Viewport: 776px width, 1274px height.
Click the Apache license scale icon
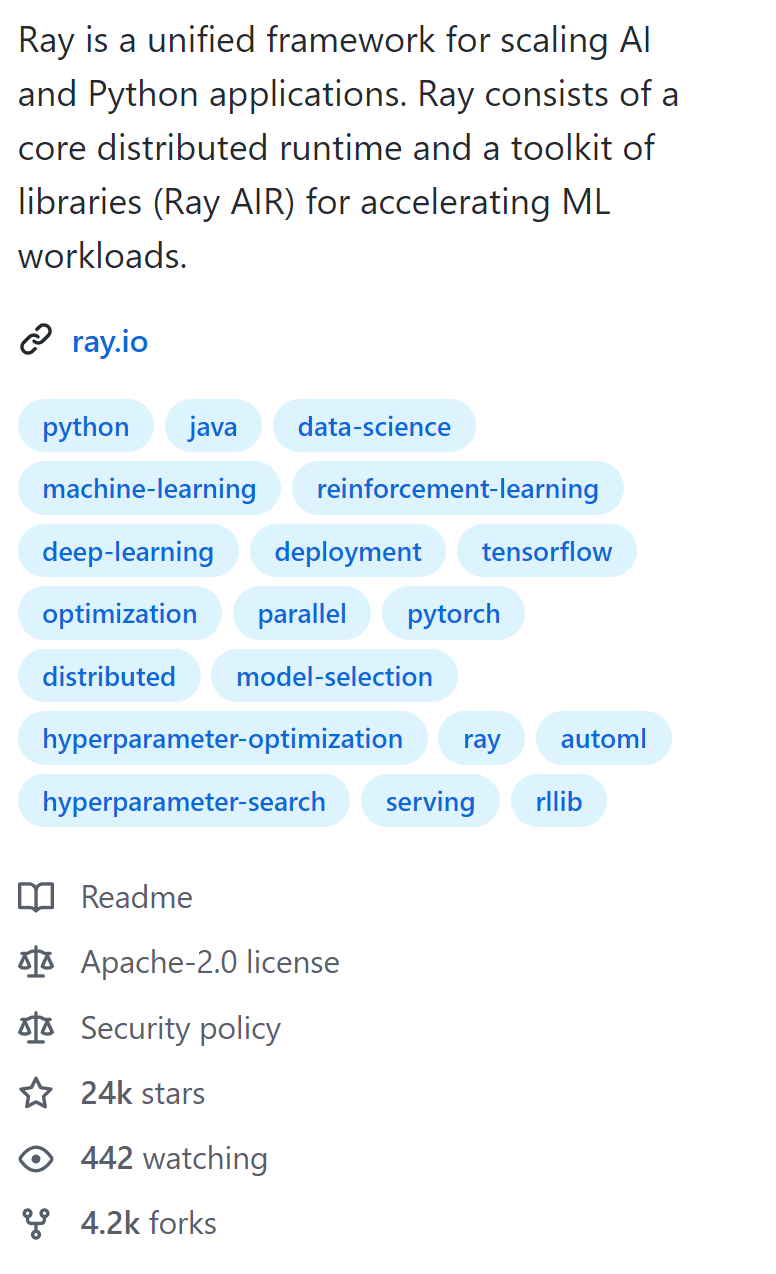(x=36, y=963)
